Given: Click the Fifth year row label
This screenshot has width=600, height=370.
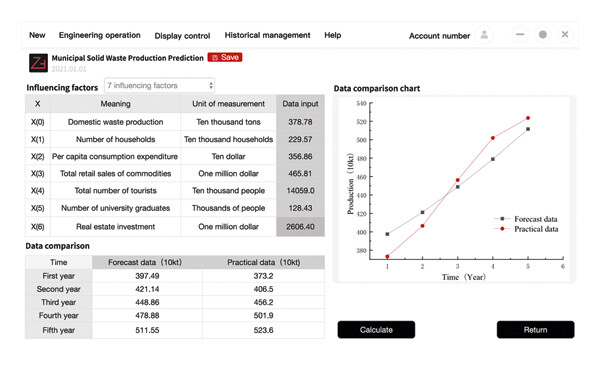Looking at the screenshot, I should point(59,330).
